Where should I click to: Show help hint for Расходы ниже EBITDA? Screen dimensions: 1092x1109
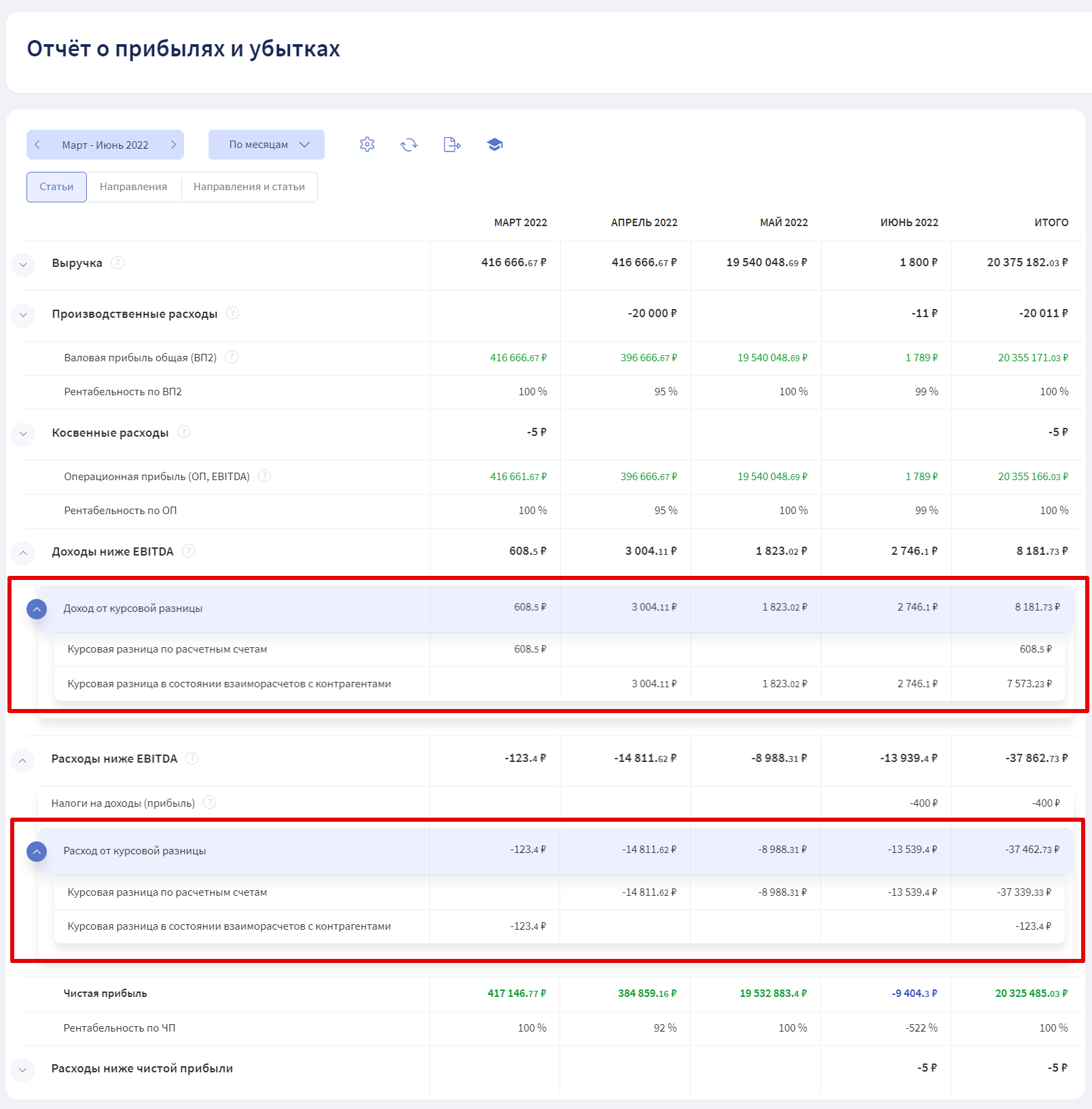pos(192,758)
